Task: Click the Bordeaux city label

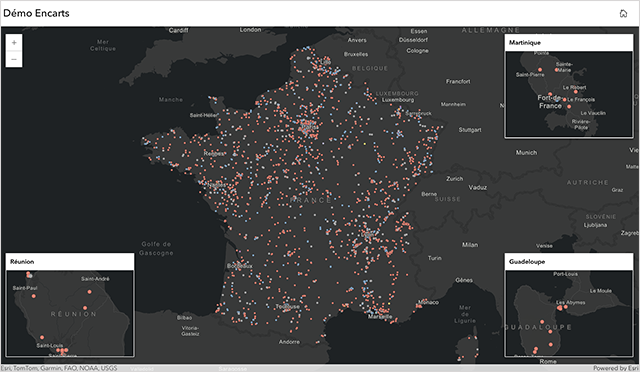Action: (240, 266)
